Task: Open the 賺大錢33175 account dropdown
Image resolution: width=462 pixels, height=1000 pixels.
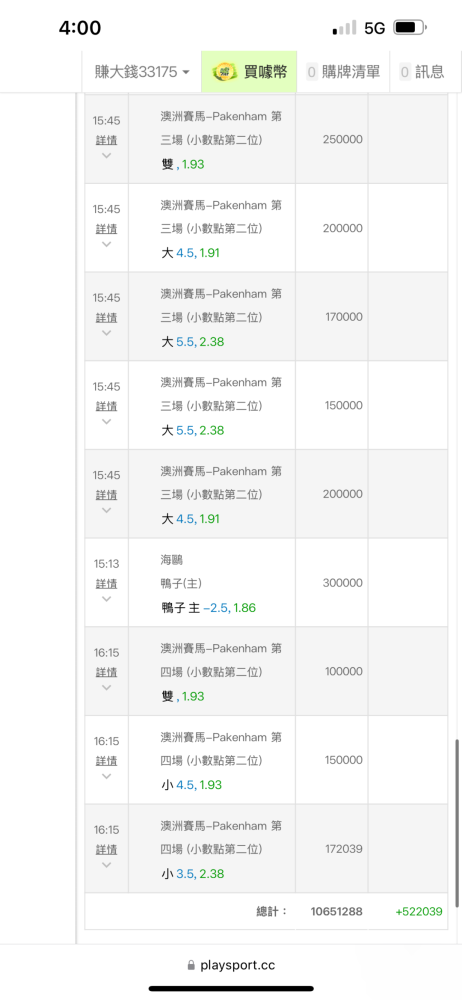Action: 142,72
